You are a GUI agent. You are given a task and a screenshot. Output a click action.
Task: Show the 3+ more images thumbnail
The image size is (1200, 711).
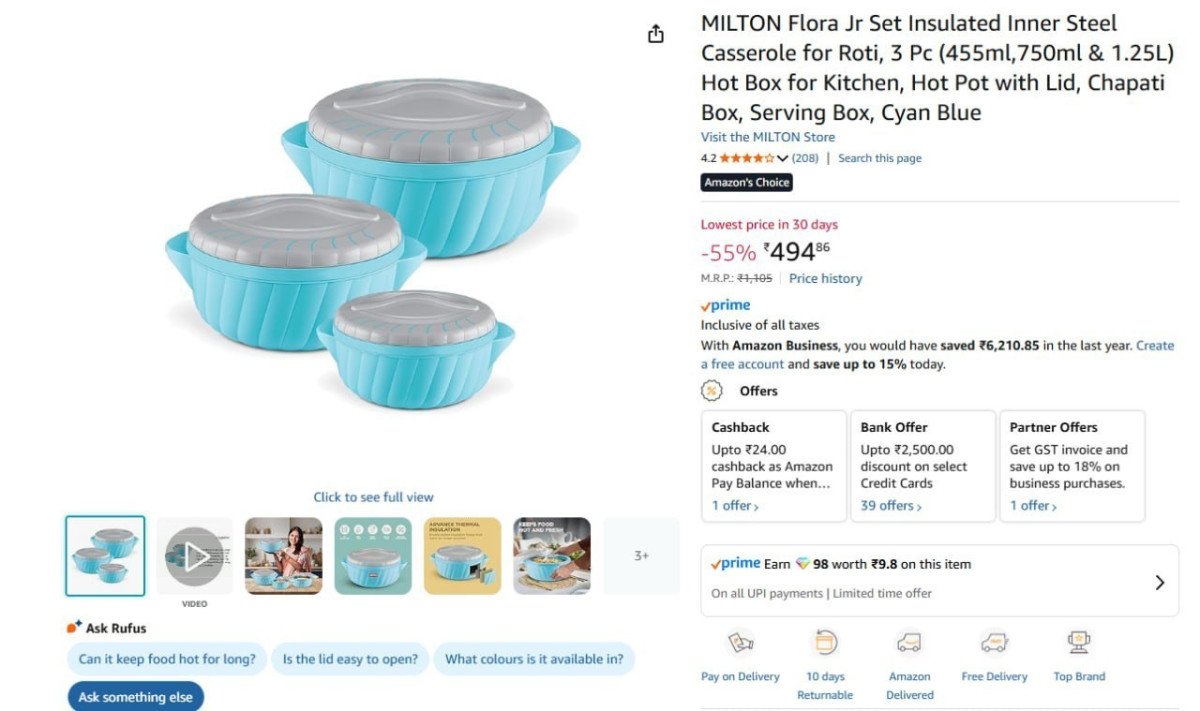point(641,556)
